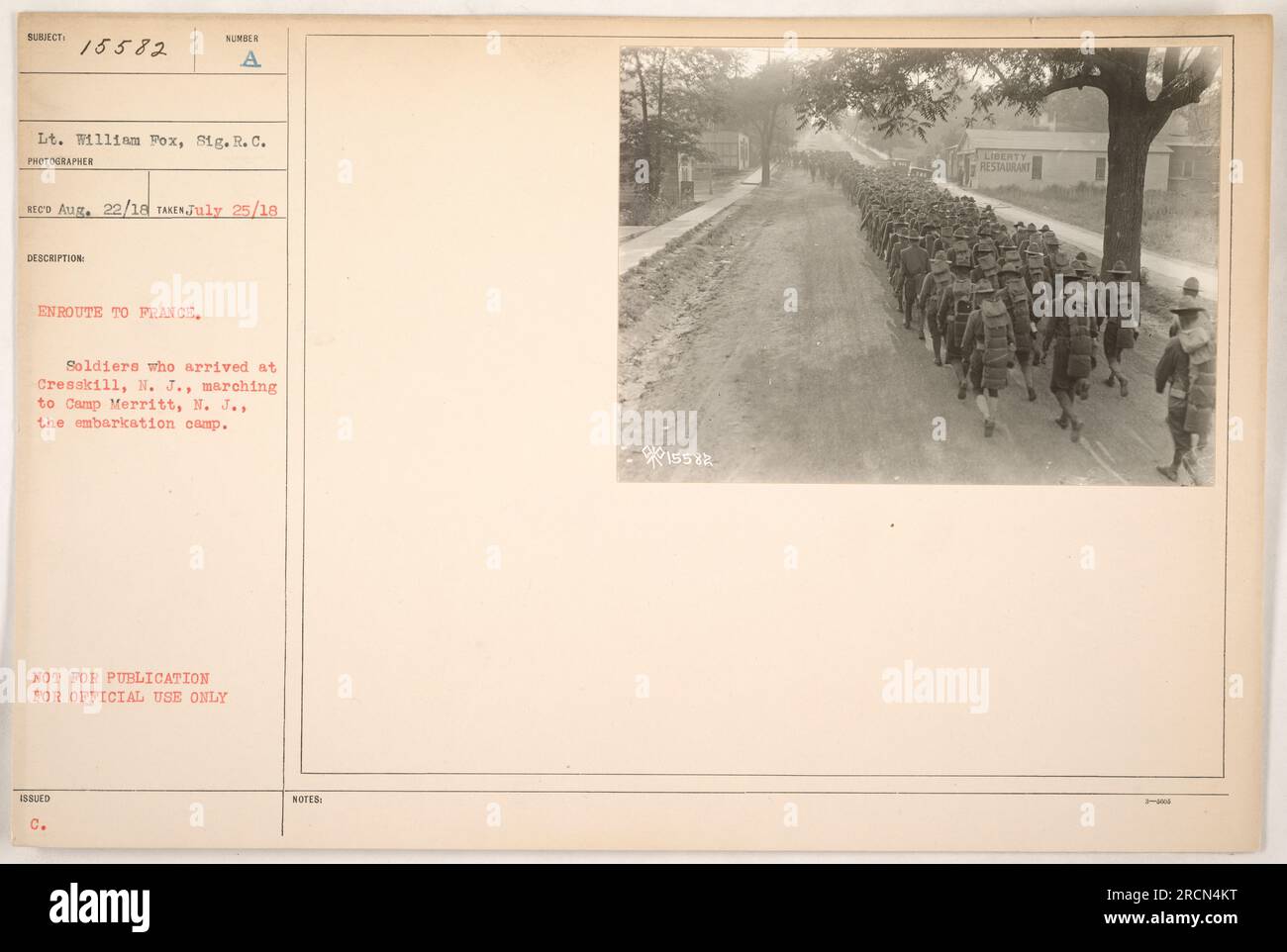Viewport: 1287px width, 952px height.
Task: Click the SUBJECT: label at top left
Action: tap(45, 37)
